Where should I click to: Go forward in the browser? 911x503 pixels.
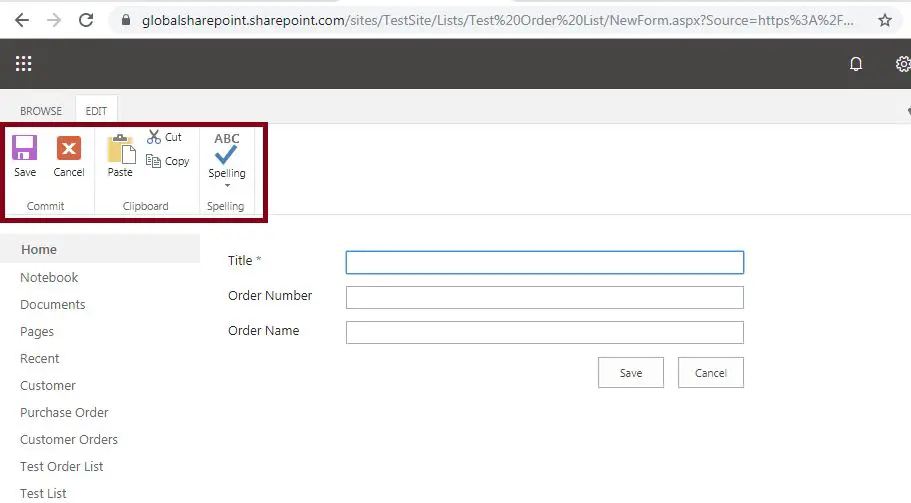pos(54,20)
